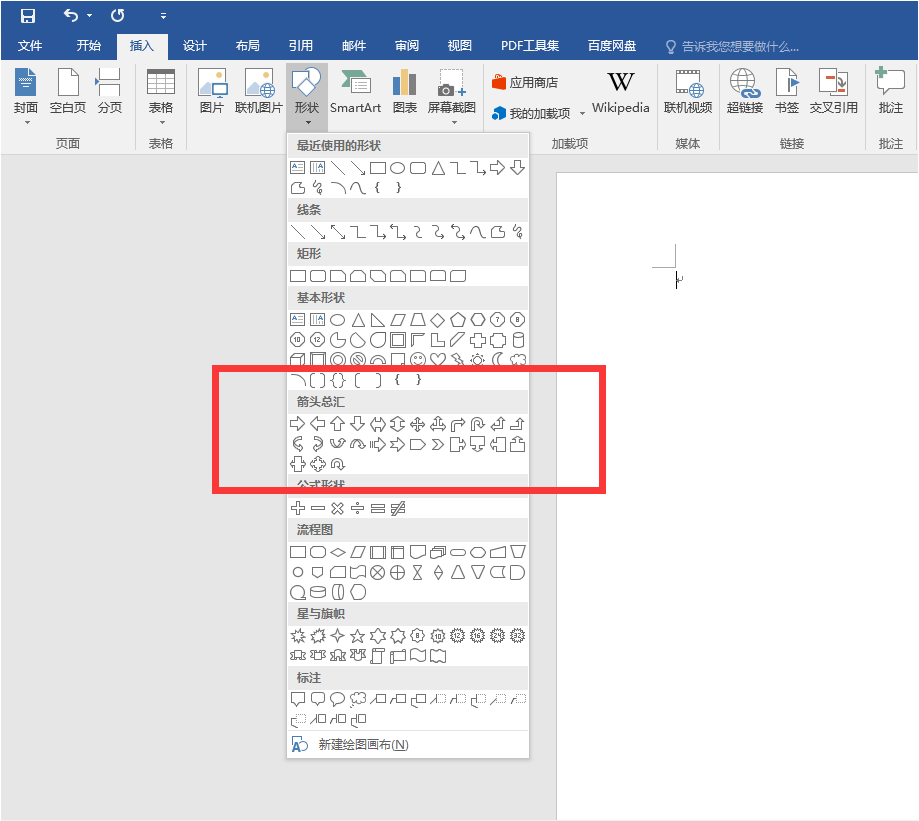Choose the five-point star shape
Screen dimensions: 919x821
357,636
